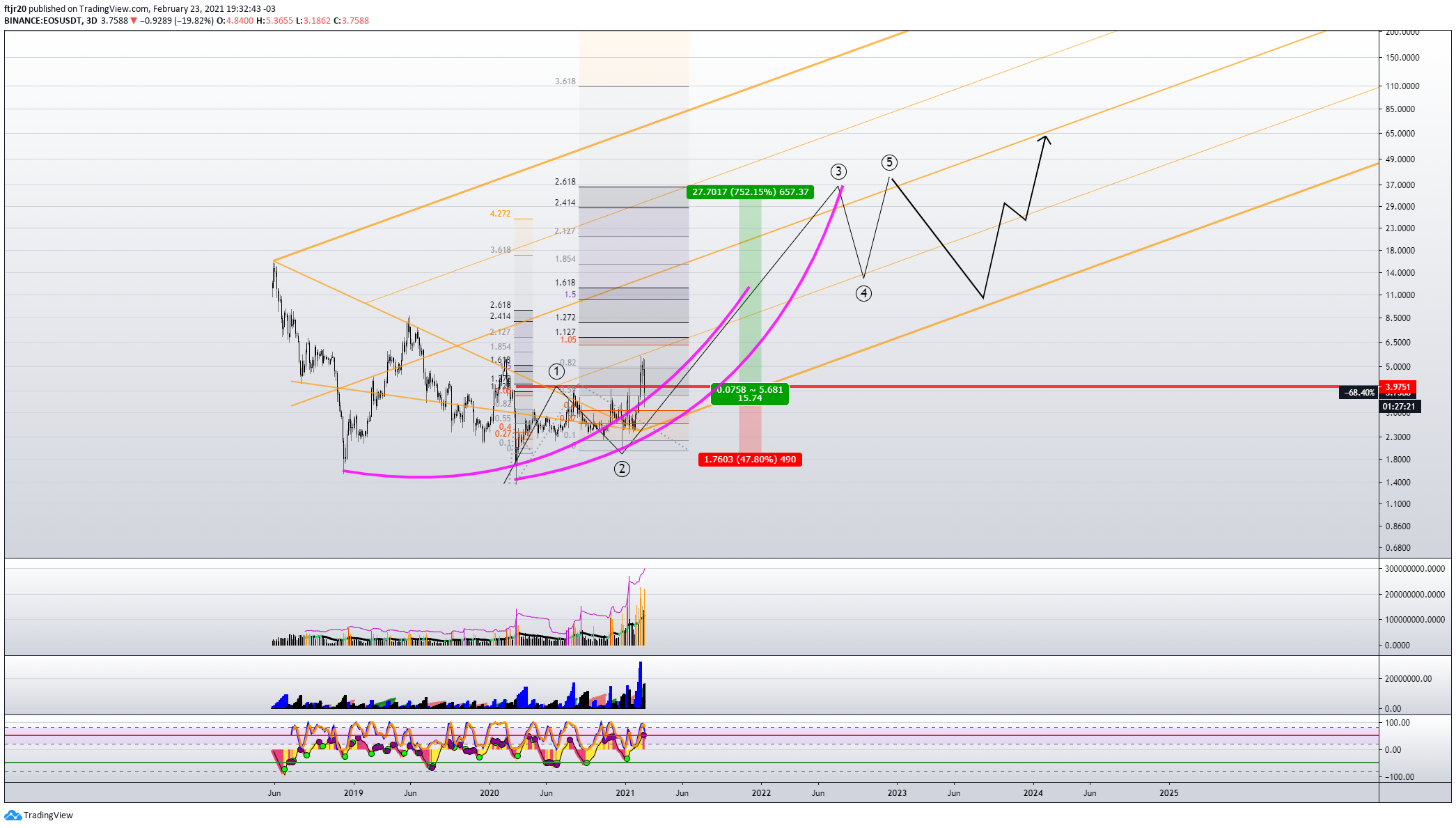The height and width of the screenshot is (828, 1456).
Task: Select the circled wave 2 marker
Action: point(622,469)
